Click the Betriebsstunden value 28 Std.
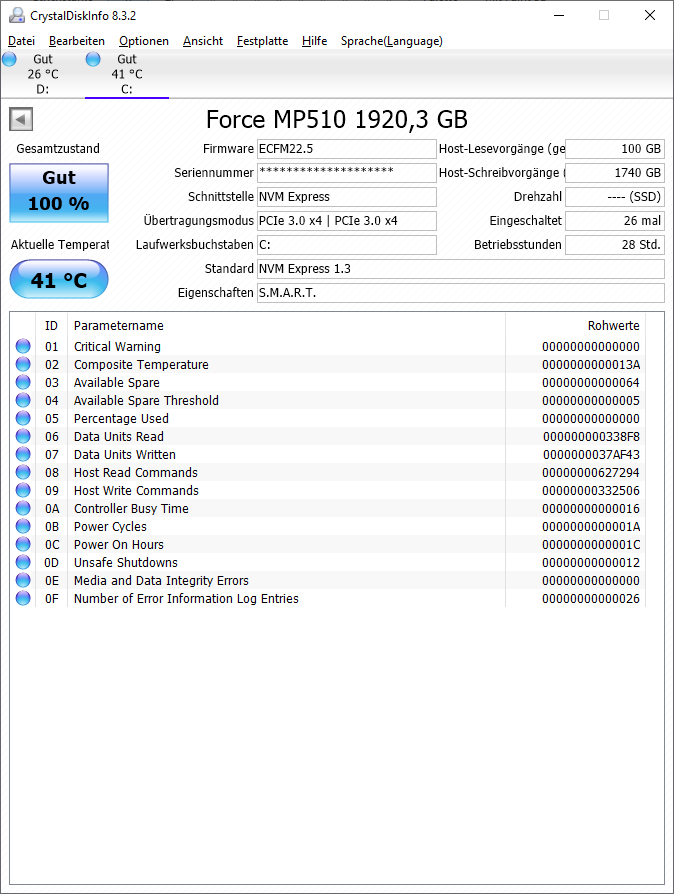 (615, 245)
